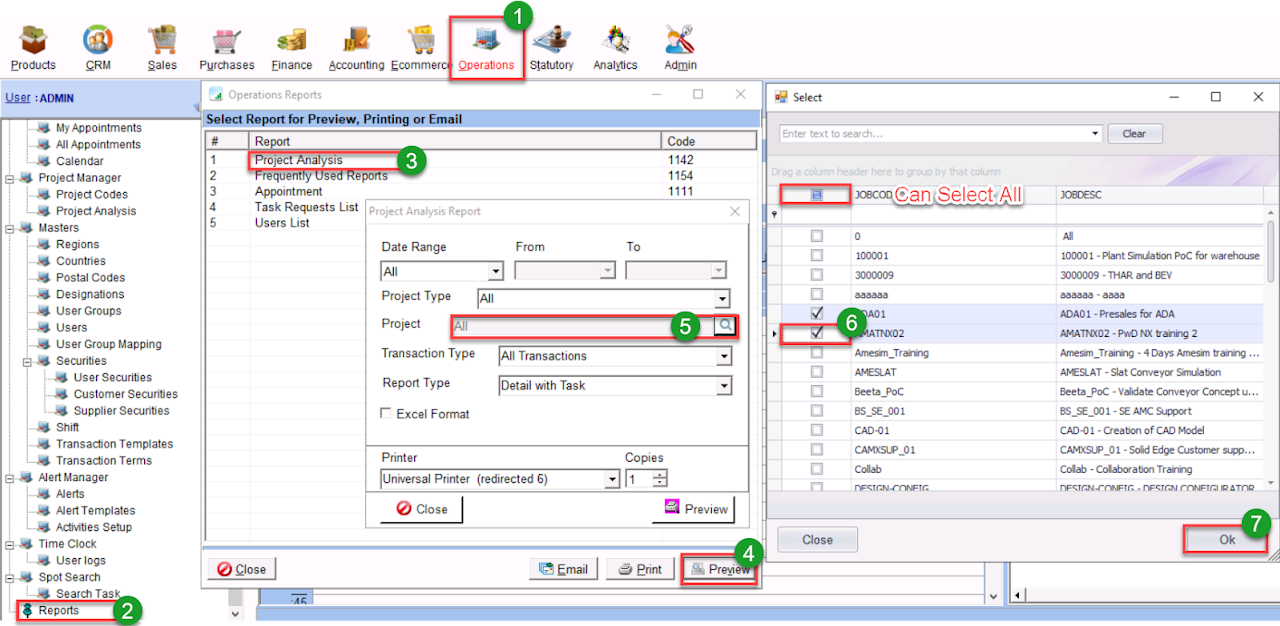Open the Date Range dropdown
1280x626 pixels.
point(496,271)
